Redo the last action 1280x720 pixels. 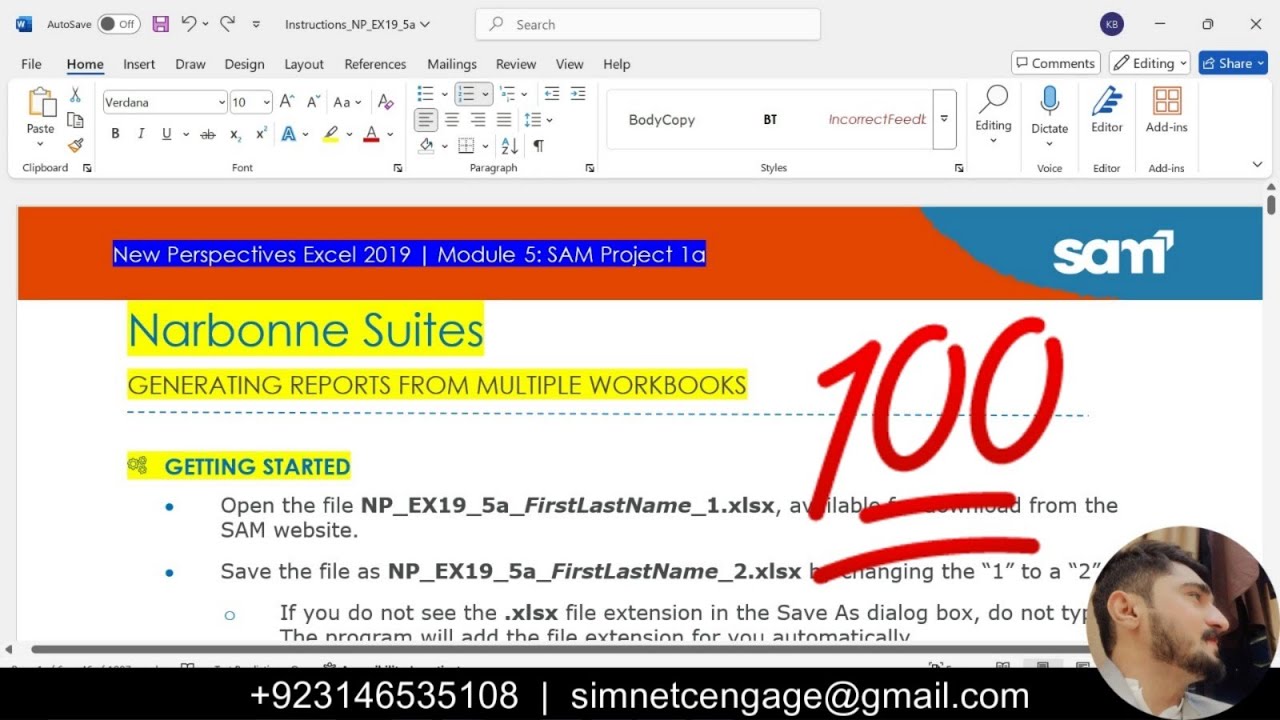tap(227, 24)
